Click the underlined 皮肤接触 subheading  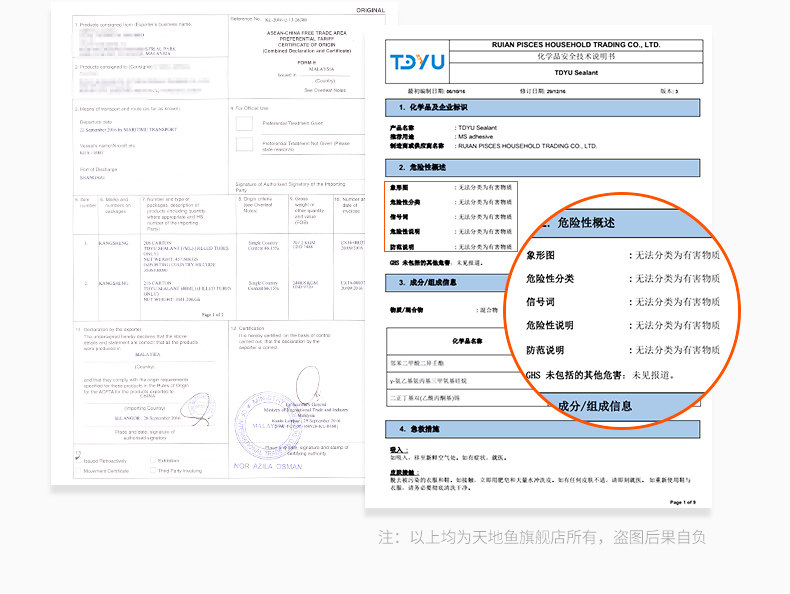[404, 473]
